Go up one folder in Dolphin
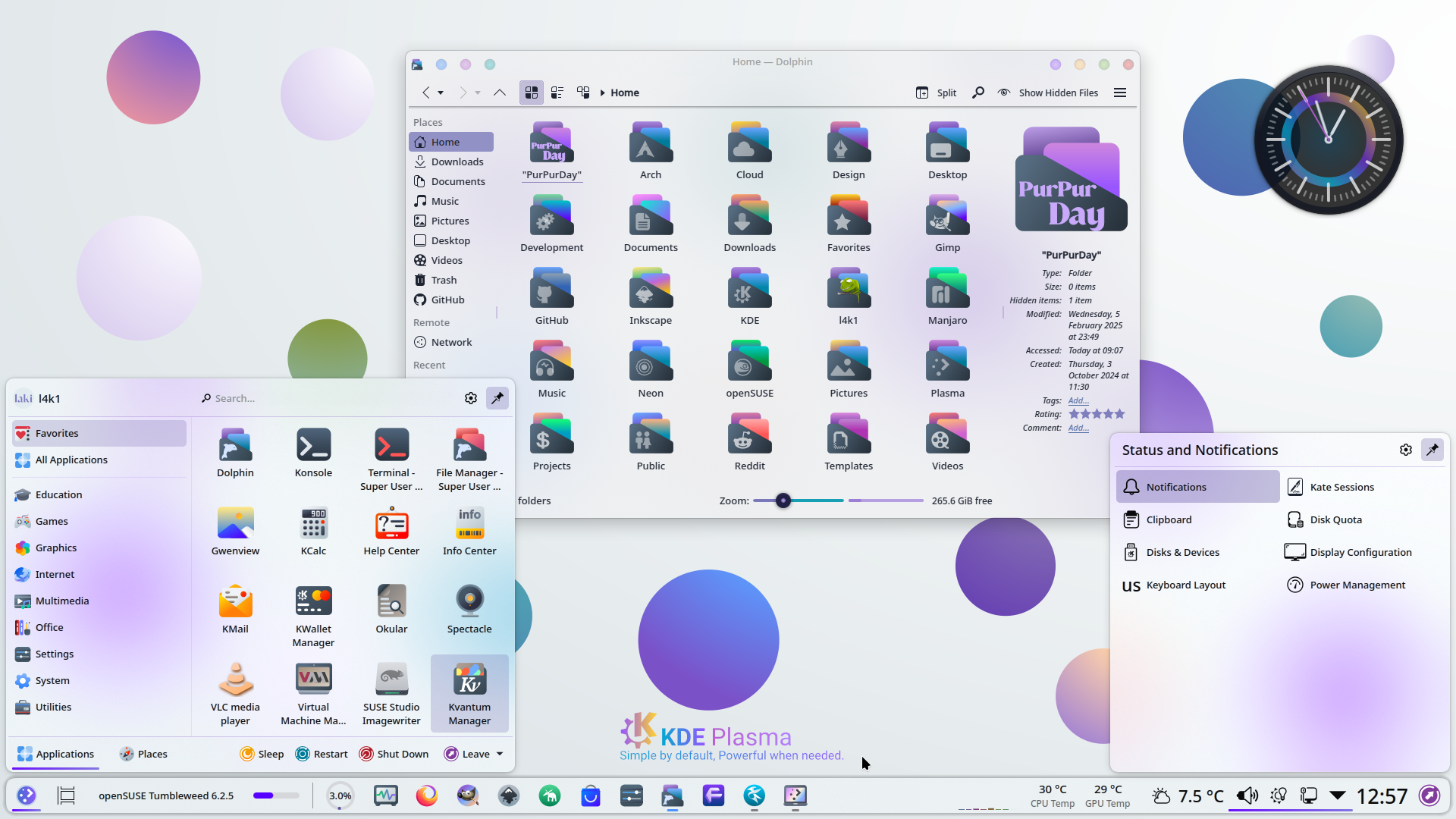Screen dimensions: 1456x819 pyautogui.click(x=500, y=93)
